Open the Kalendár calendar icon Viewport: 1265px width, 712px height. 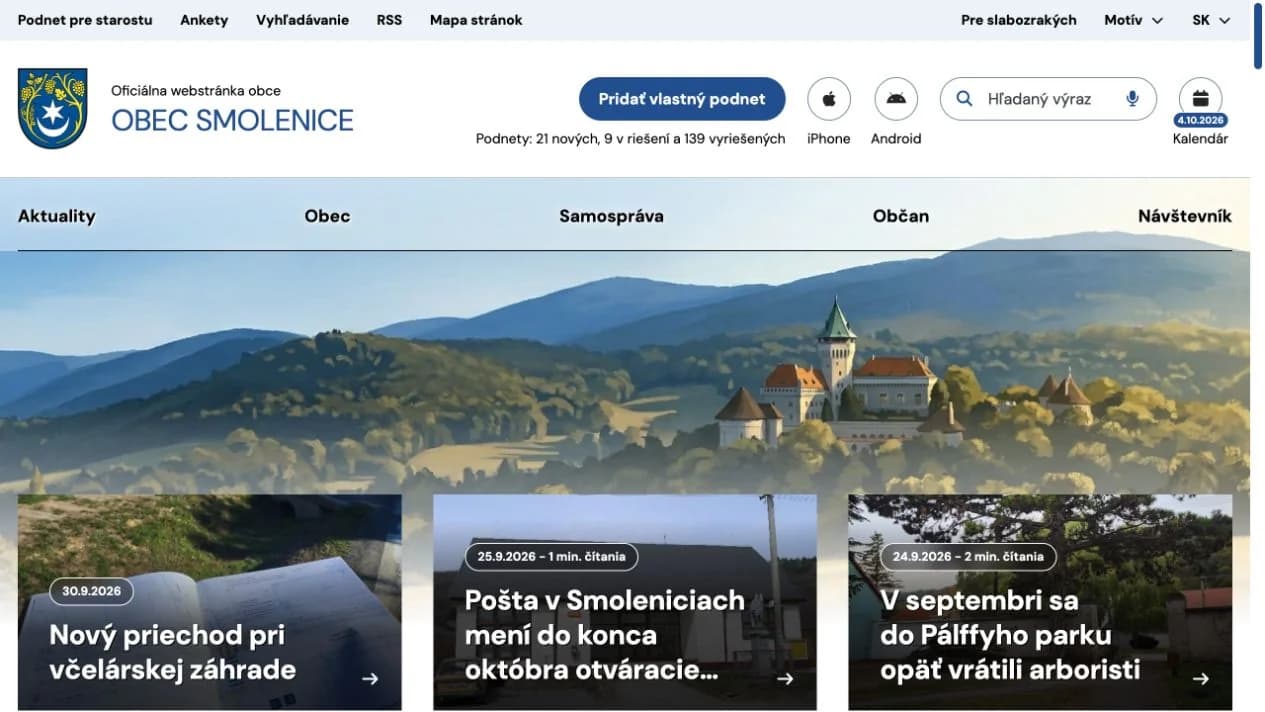(x=1200, y=98)
